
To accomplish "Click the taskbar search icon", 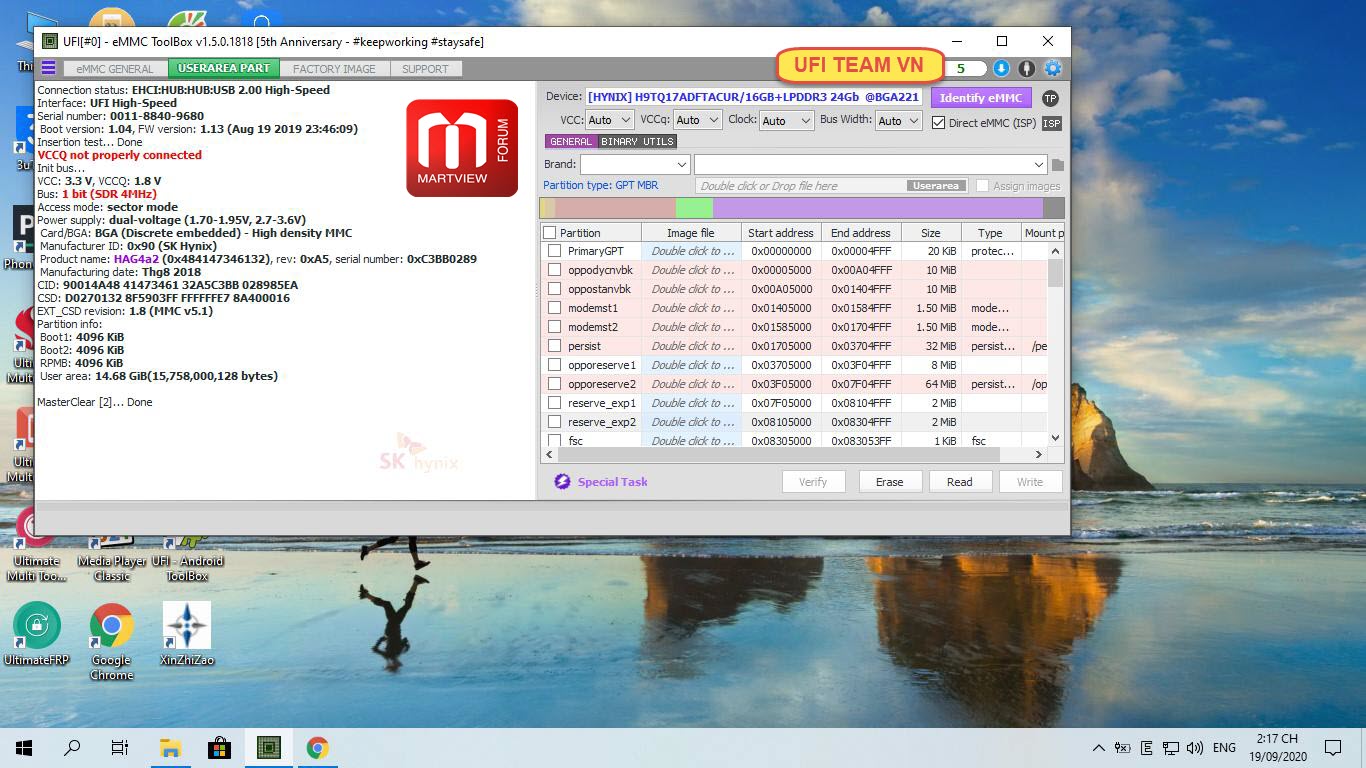I will point(72,748).
